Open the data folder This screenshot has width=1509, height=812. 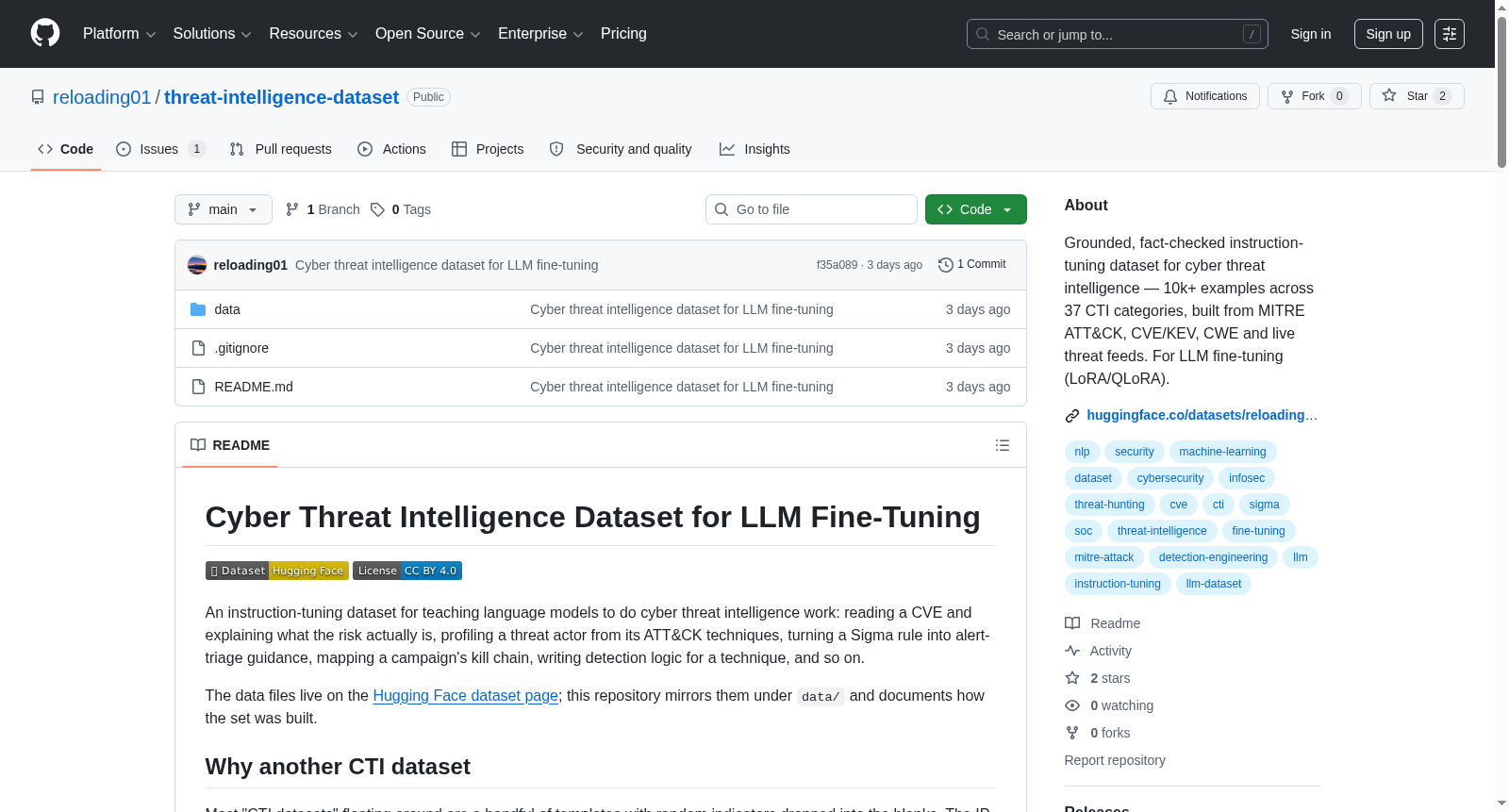(227, 309)
